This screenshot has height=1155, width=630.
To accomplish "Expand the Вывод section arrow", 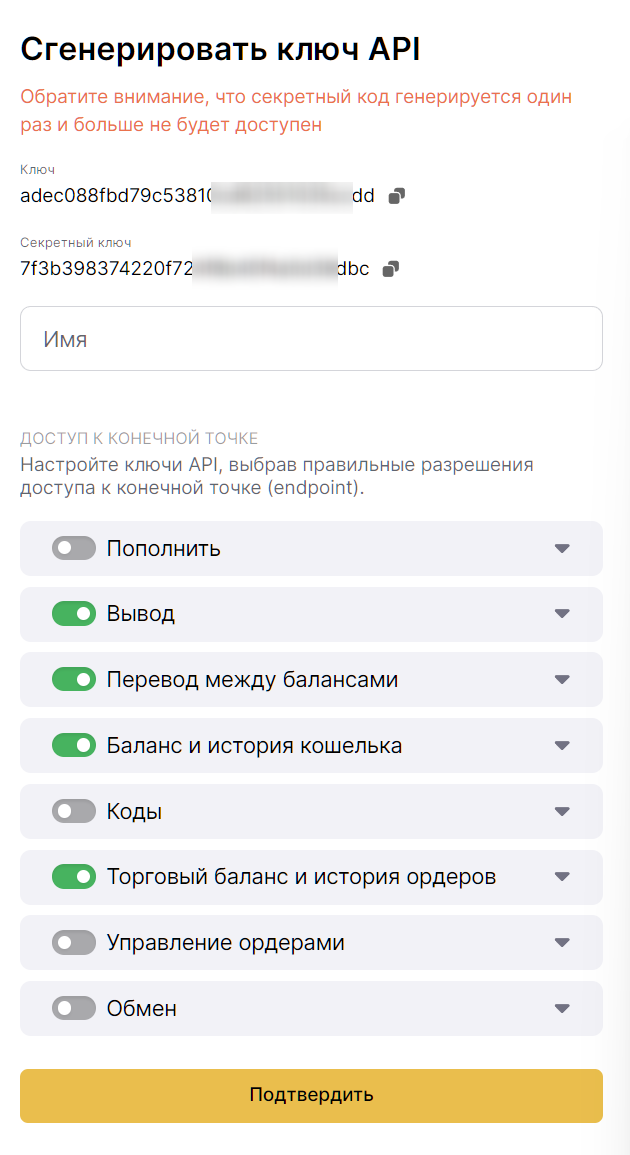I will pyautogui.click(x=562, y=614).
